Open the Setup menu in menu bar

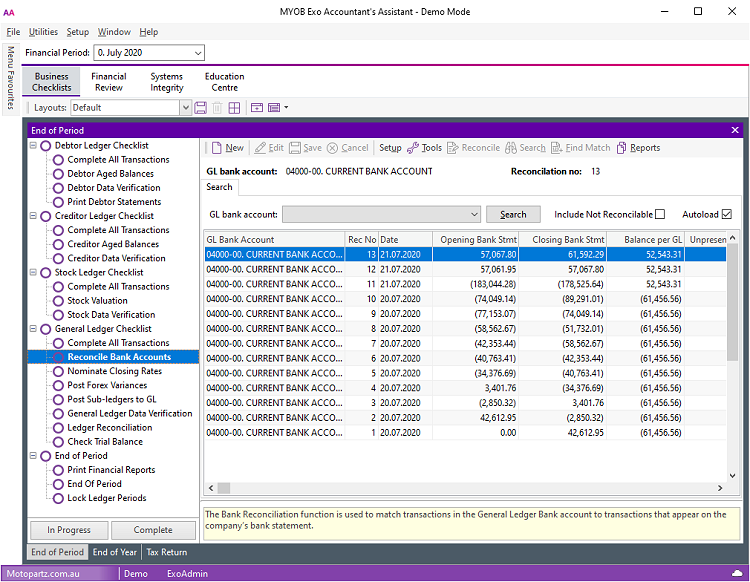pos(77,32)
